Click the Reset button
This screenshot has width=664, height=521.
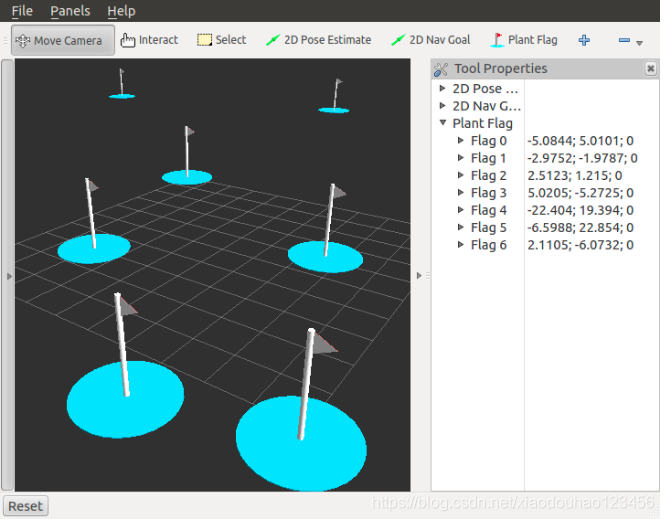[x=25, y=508]
